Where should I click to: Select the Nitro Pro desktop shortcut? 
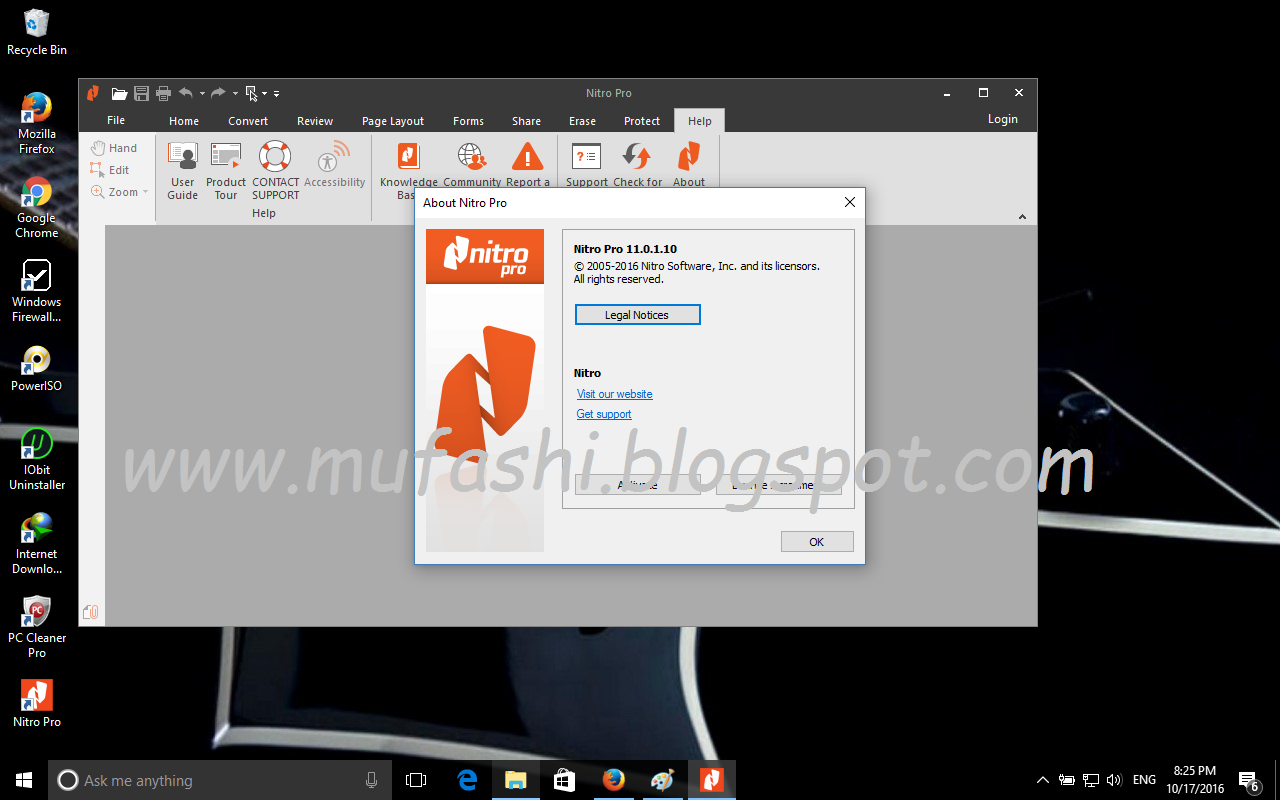click(37, 704)
